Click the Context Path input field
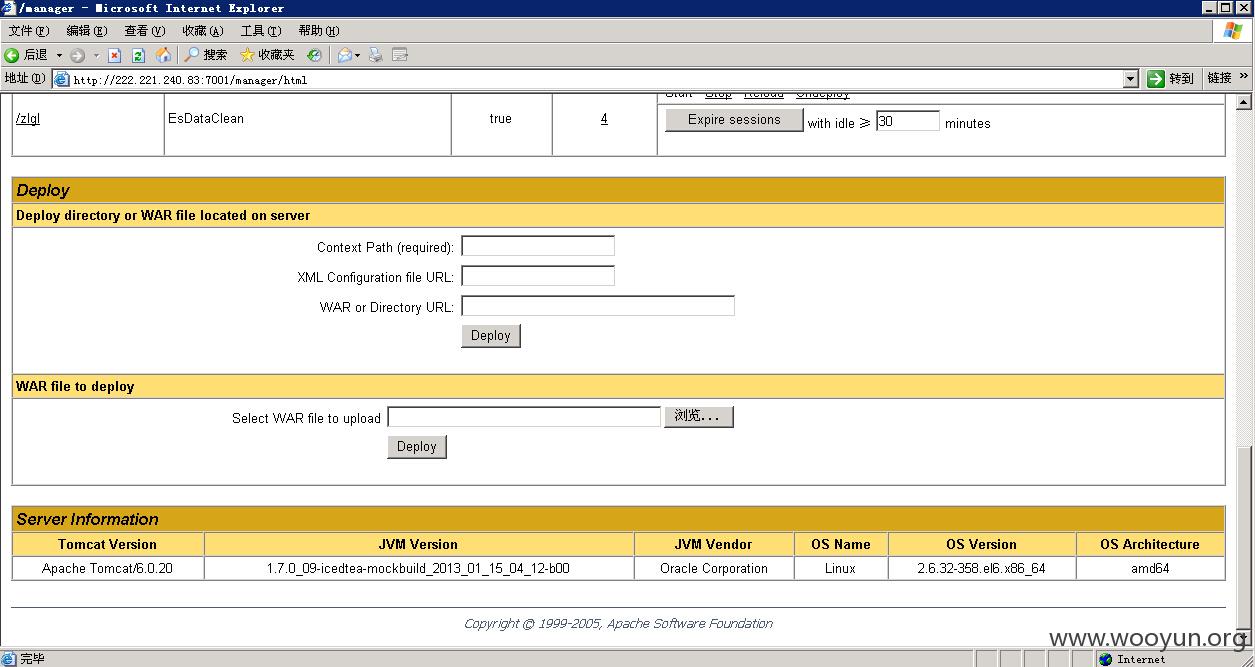The image size is (1255, 667). pos(538,246)
